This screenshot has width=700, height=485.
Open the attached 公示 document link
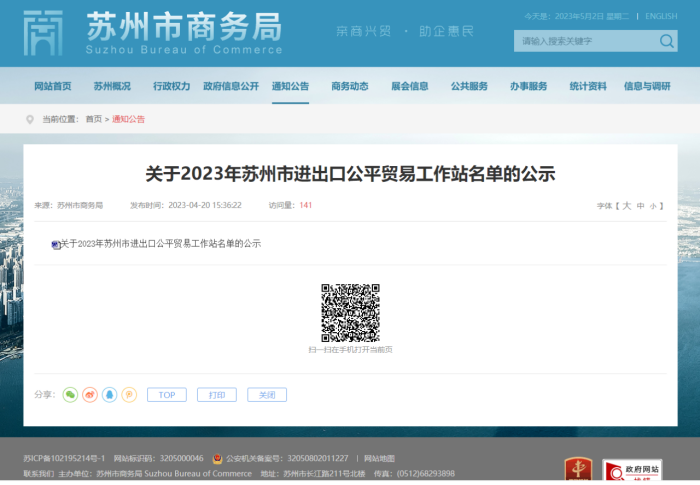(x=161, y=244)
